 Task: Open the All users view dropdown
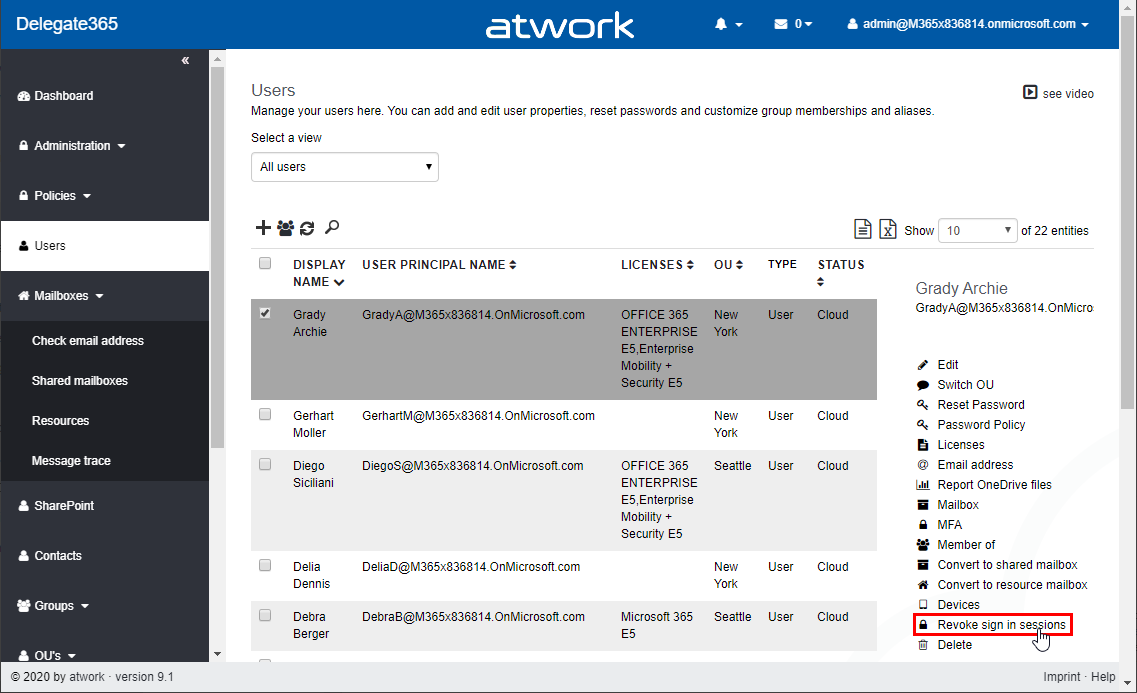[344, 167]
